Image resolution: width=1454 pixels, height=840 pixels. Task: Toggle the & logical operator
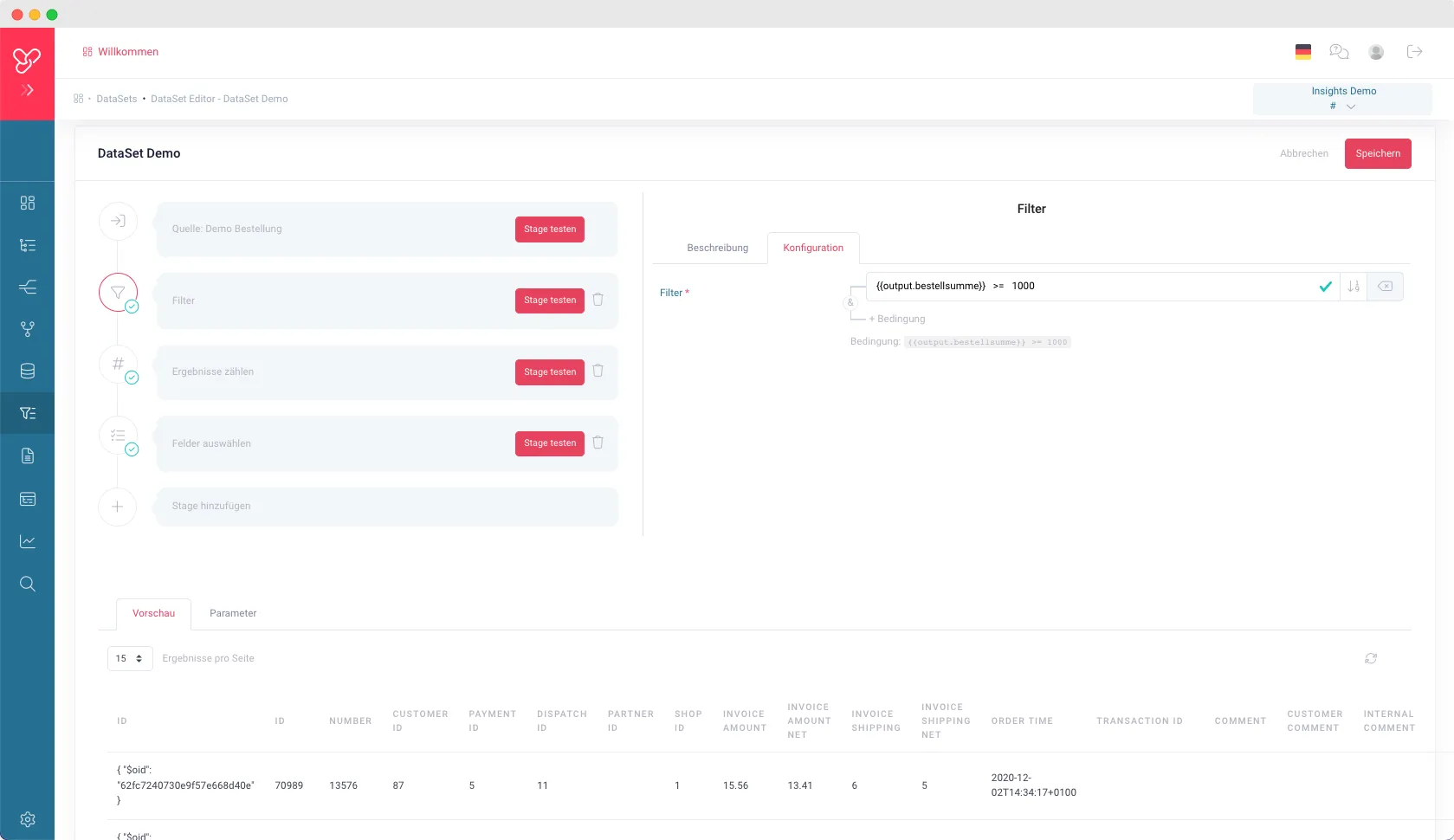pyautogui.click(x=850, y=302)
